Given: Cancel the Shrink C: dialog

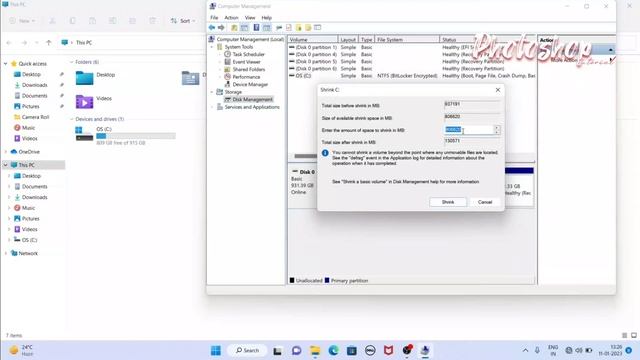Looking at the screenshot, I should [484, 202].
